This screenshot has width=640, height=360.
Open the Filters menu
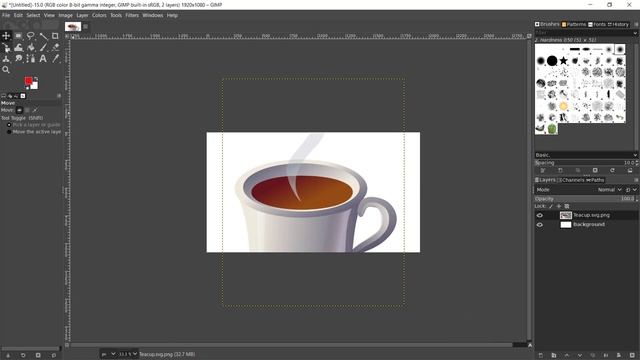[132, 16]
